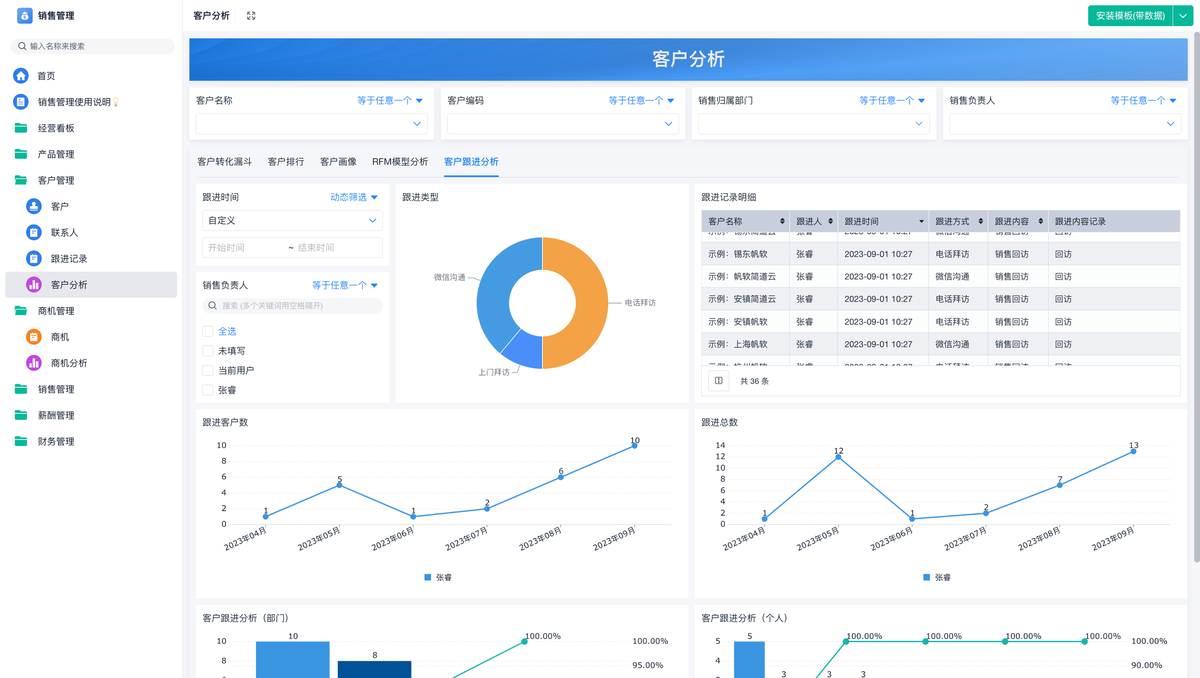
Task: Open 首页 home icon in sidebar
Action: pos(21,76)
